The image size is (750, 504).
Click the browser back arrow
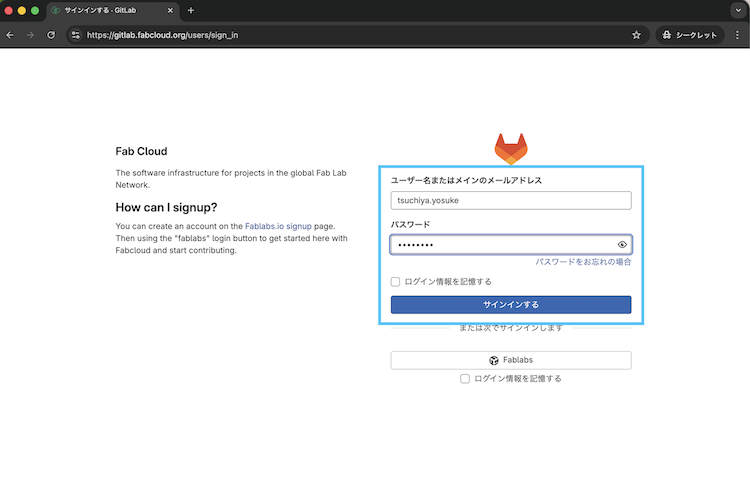click(x=11, y=35)
